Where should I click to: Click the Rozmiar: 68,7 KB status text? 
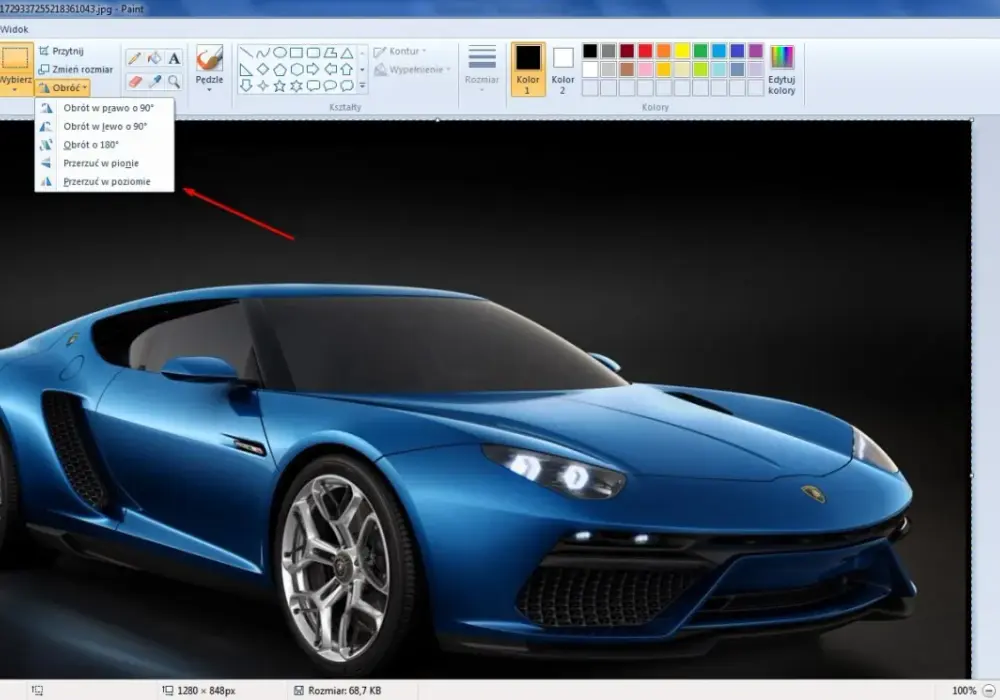[344, 690]
